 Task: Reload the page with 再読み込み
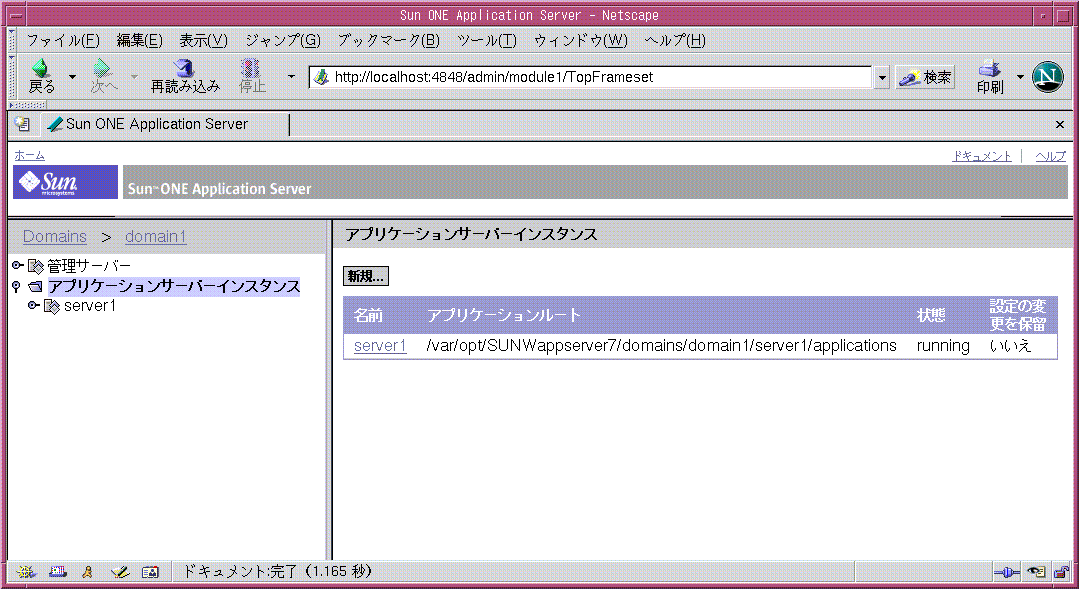coord(185,76)
